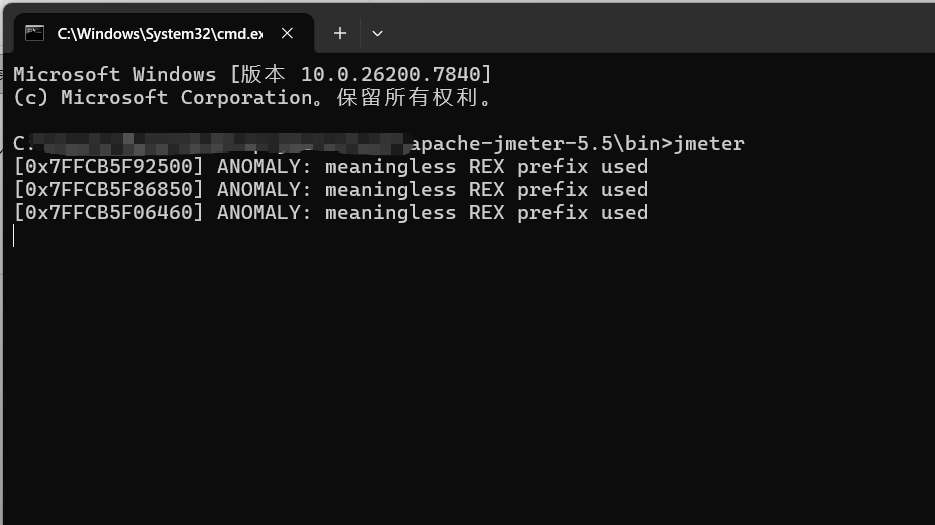Image resolution: width=935 pixels, height=525 pixels.
Task: Click the 0x7FFCB5F92500 address
Action: 109,166
